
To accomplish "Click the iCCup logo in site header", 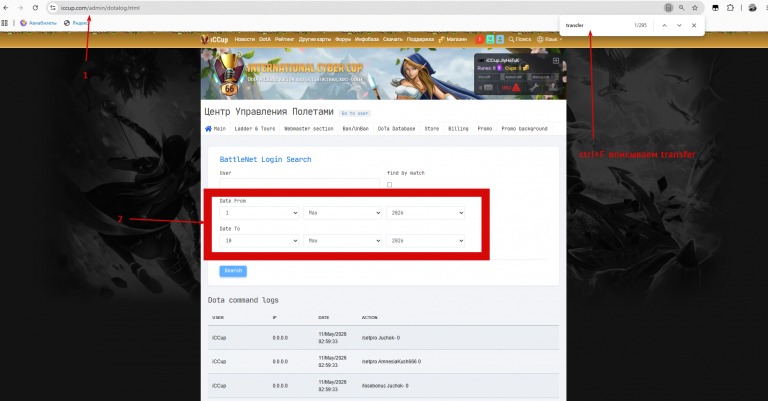I will (x=215, y=39).
